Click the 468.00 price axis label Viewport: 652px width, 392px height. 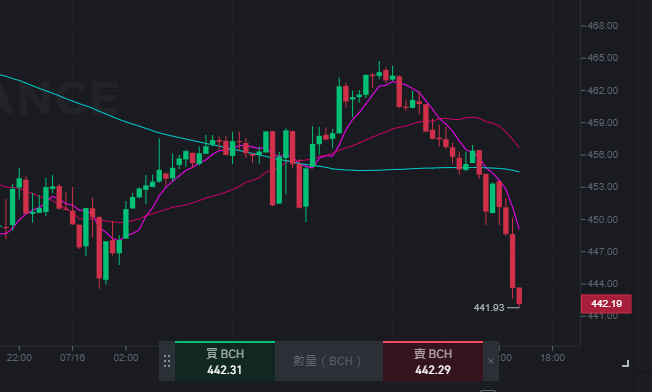(x=603, y=26)
